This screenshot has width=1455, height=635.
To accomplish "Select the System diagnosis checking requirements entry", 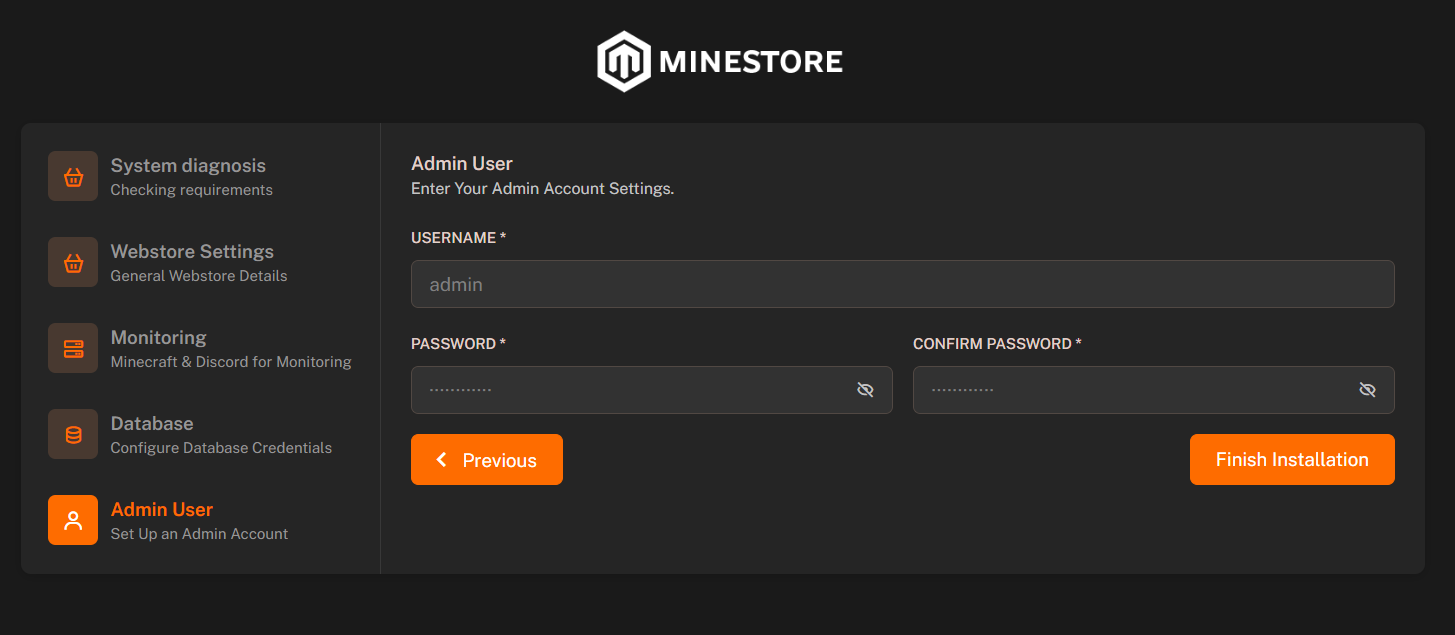I will click(x=187, y=176).
